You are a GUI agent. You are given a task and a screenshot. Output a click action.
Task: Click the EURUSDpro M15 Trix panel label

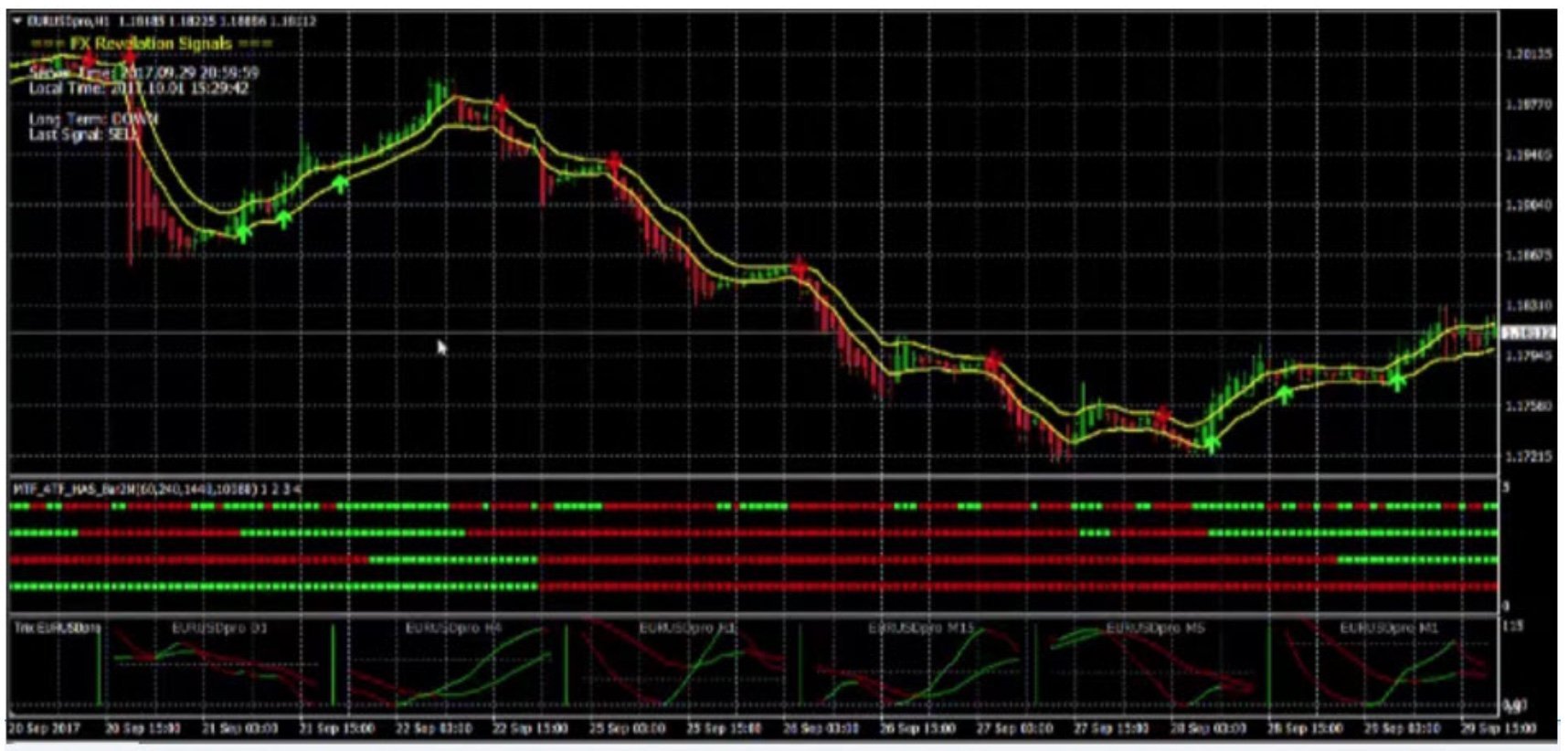(x=920, y=629)
